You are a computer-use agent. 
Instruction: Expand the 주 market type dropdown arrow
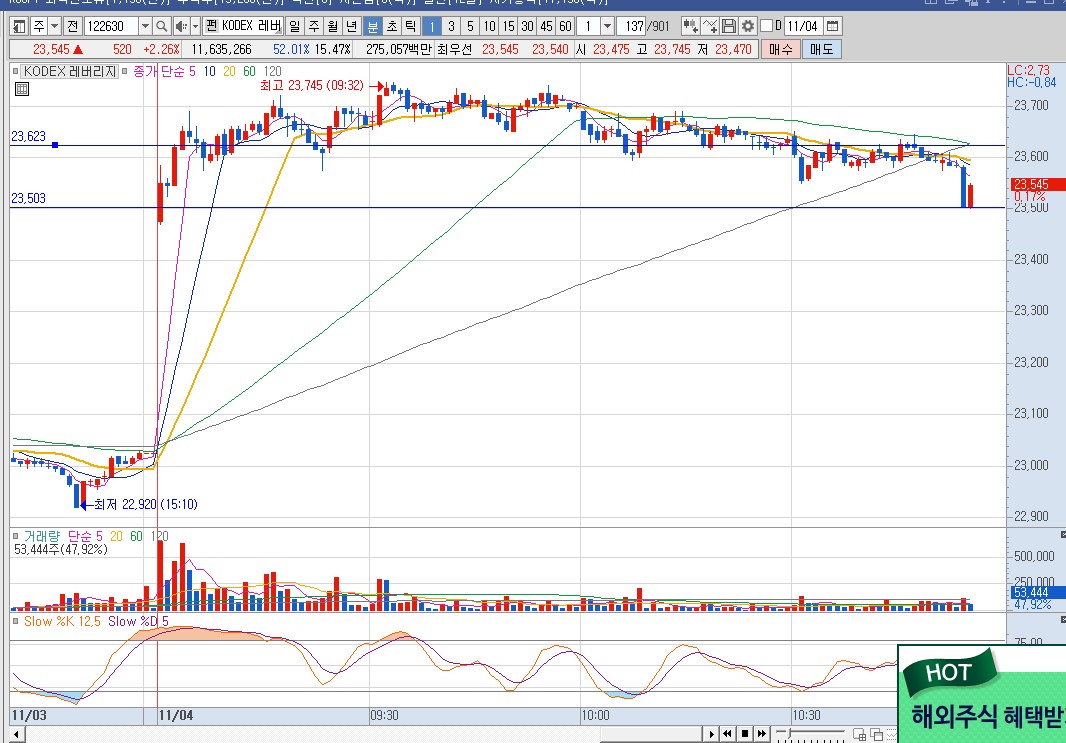pos(55,27)
